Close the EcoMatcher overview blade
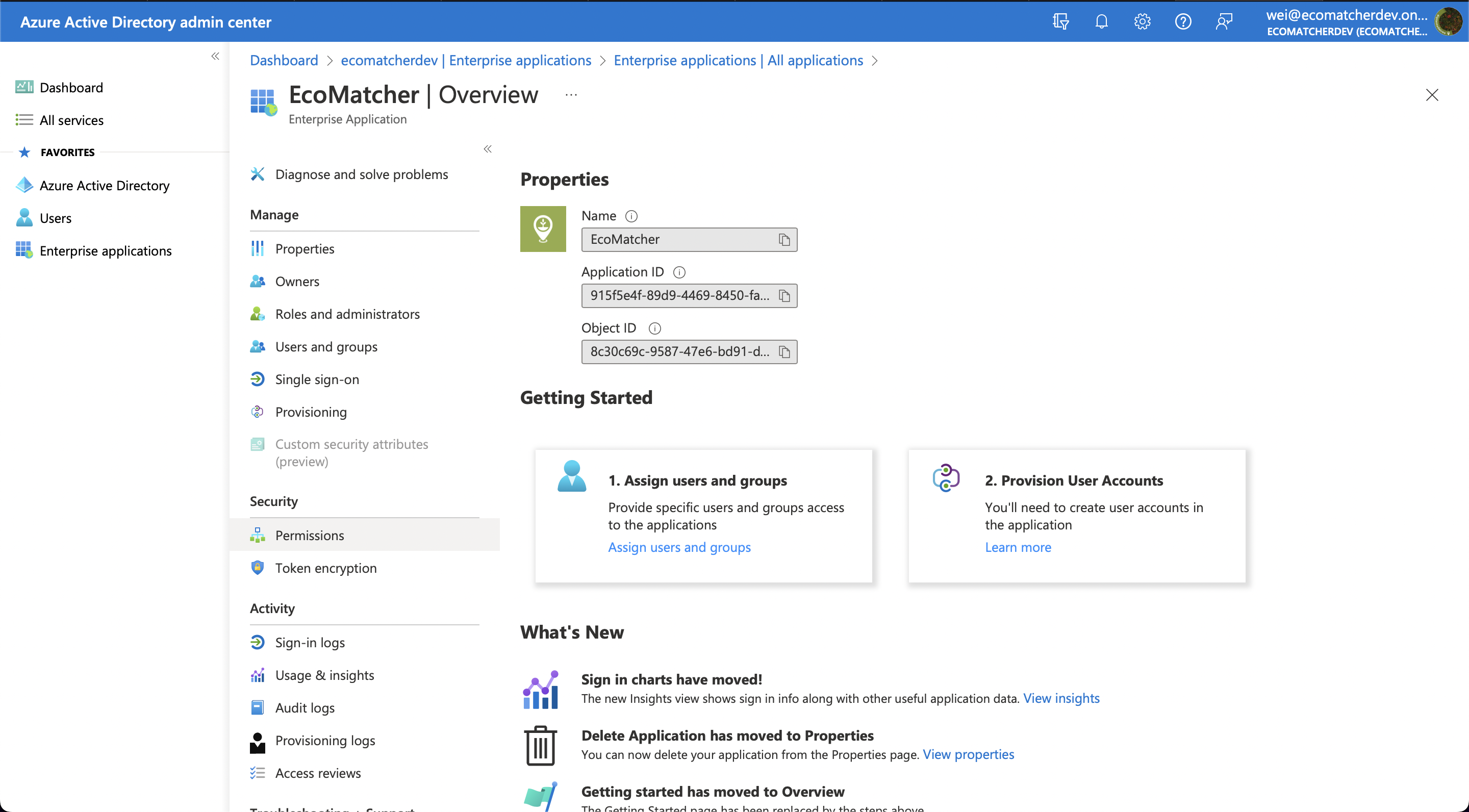Viewport: 1469px width, 812px height. [1431, 95]
